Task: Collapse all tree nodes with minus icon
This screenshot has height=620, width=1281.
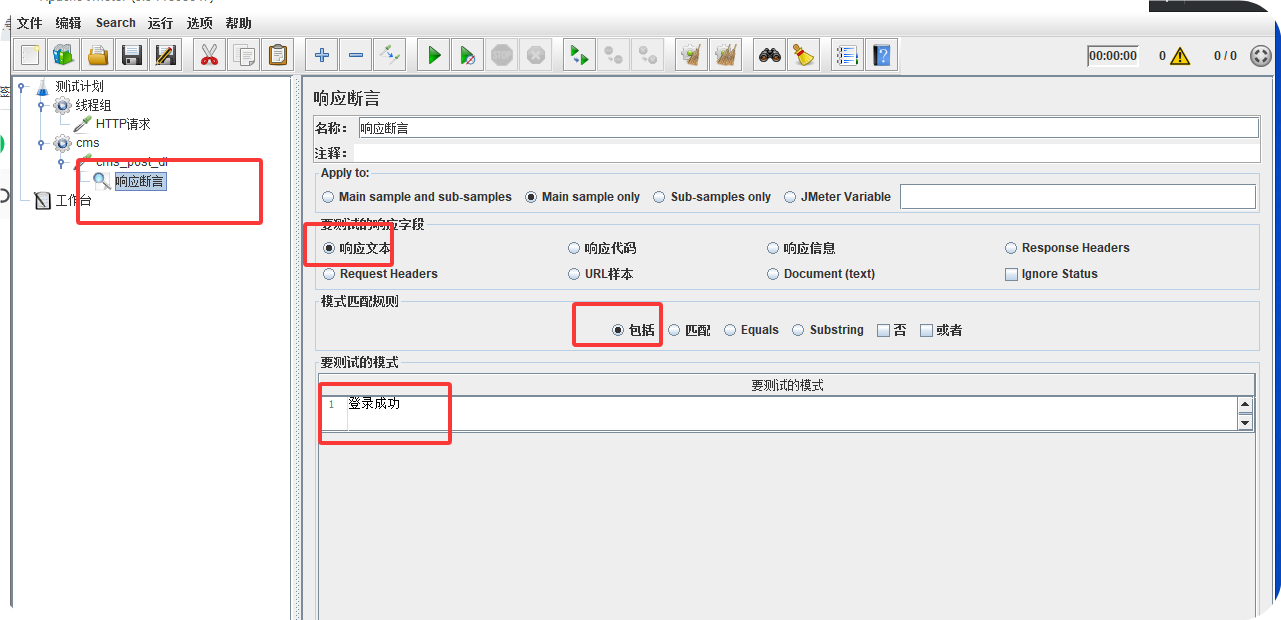Action: pos(355,55)
